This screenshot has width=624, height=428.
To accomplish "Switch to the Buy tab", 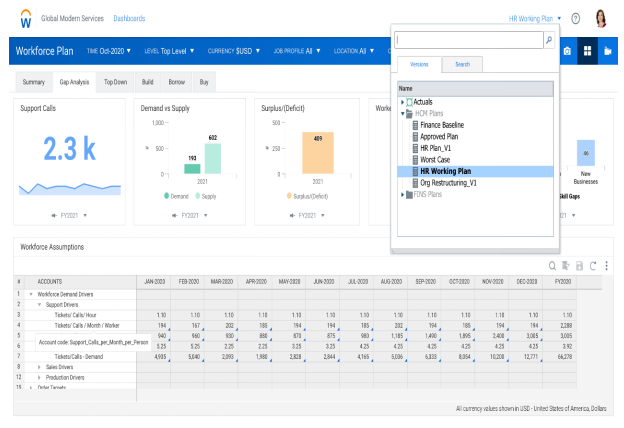I will pyautogui.click(x=204, y=82).
